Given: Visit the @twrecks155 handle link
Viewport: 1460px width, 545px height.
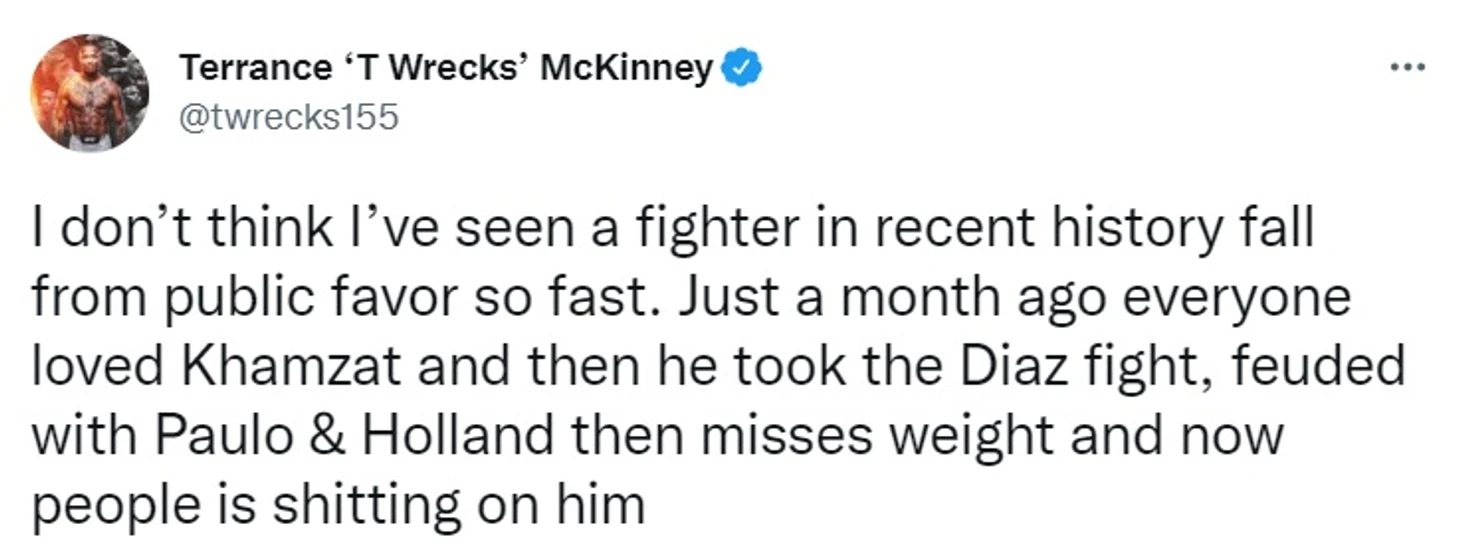Looking at the screenshot, I should (x=289, y=118).
